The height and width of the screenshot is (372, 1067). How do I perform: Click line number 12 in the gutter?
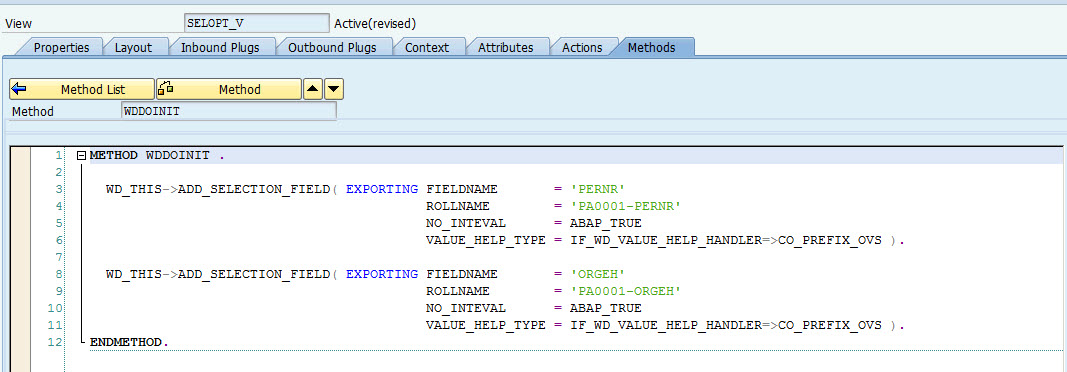[56, 342]
